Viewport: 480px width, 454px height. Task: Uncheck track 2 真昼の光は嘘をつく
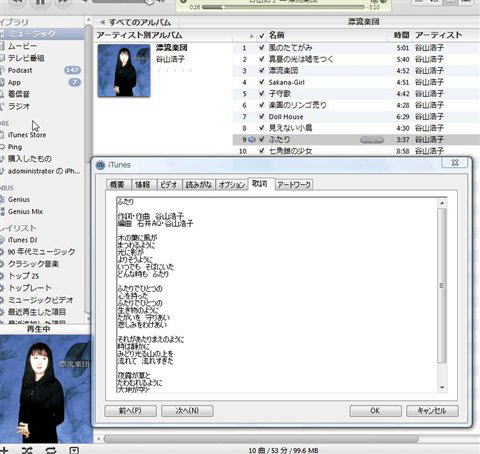(x=262, y=59)
